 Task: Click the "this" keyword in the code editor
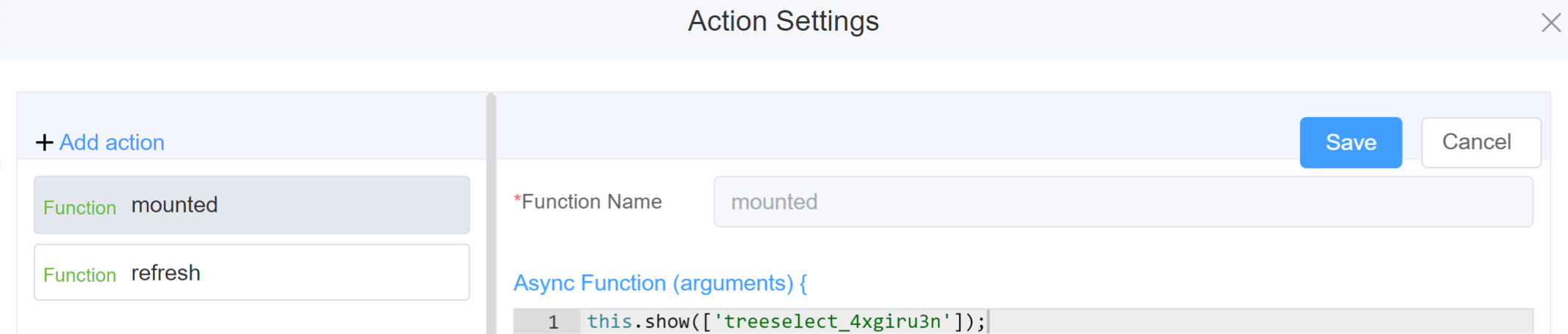point(609,322)
